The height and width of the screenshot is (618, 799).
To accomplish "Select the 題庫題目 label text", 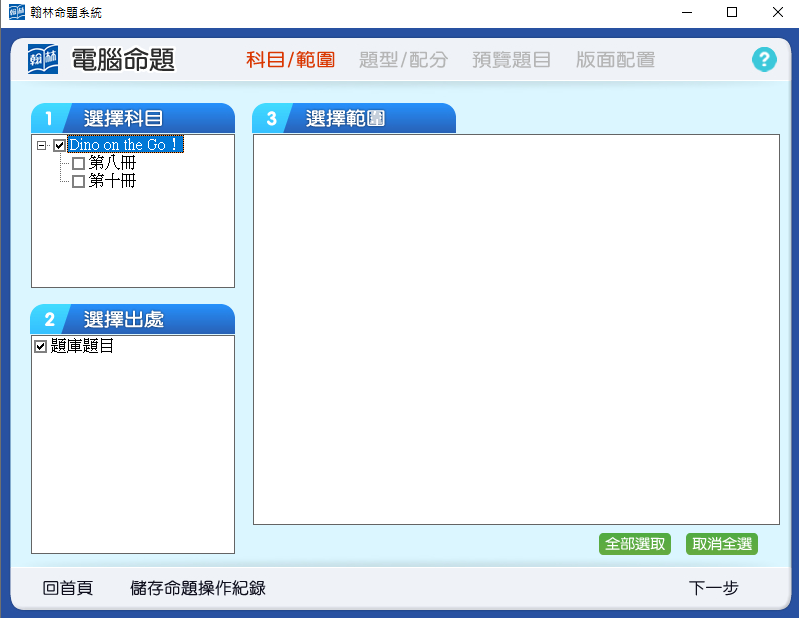I will (x=82, y=346).
